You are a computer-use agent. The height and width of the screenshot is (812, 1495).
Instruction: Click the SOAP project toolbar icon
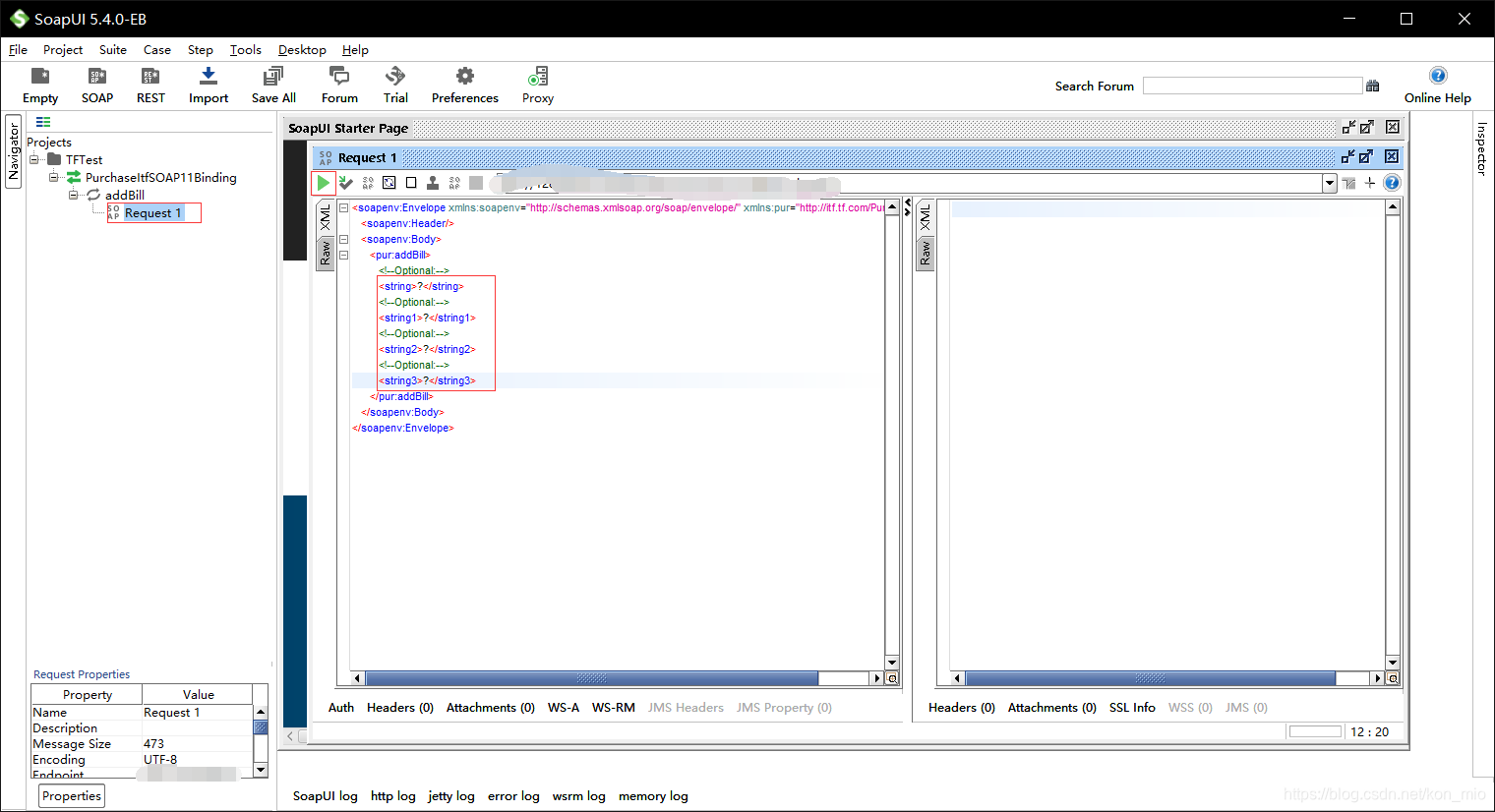(97, 77)
